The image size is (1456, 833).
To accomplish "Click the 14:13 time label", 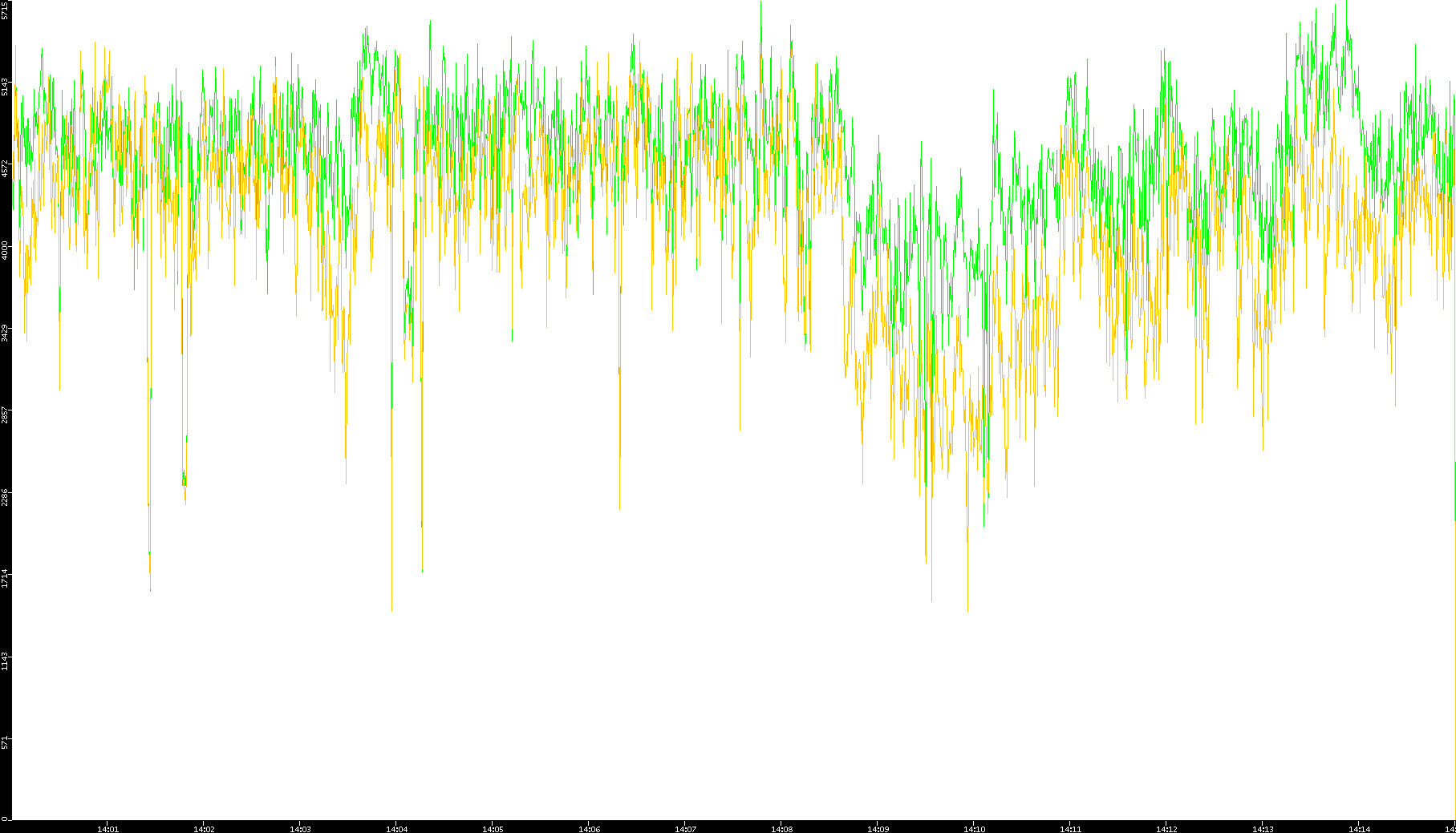I will click(x=1263, y=829).
